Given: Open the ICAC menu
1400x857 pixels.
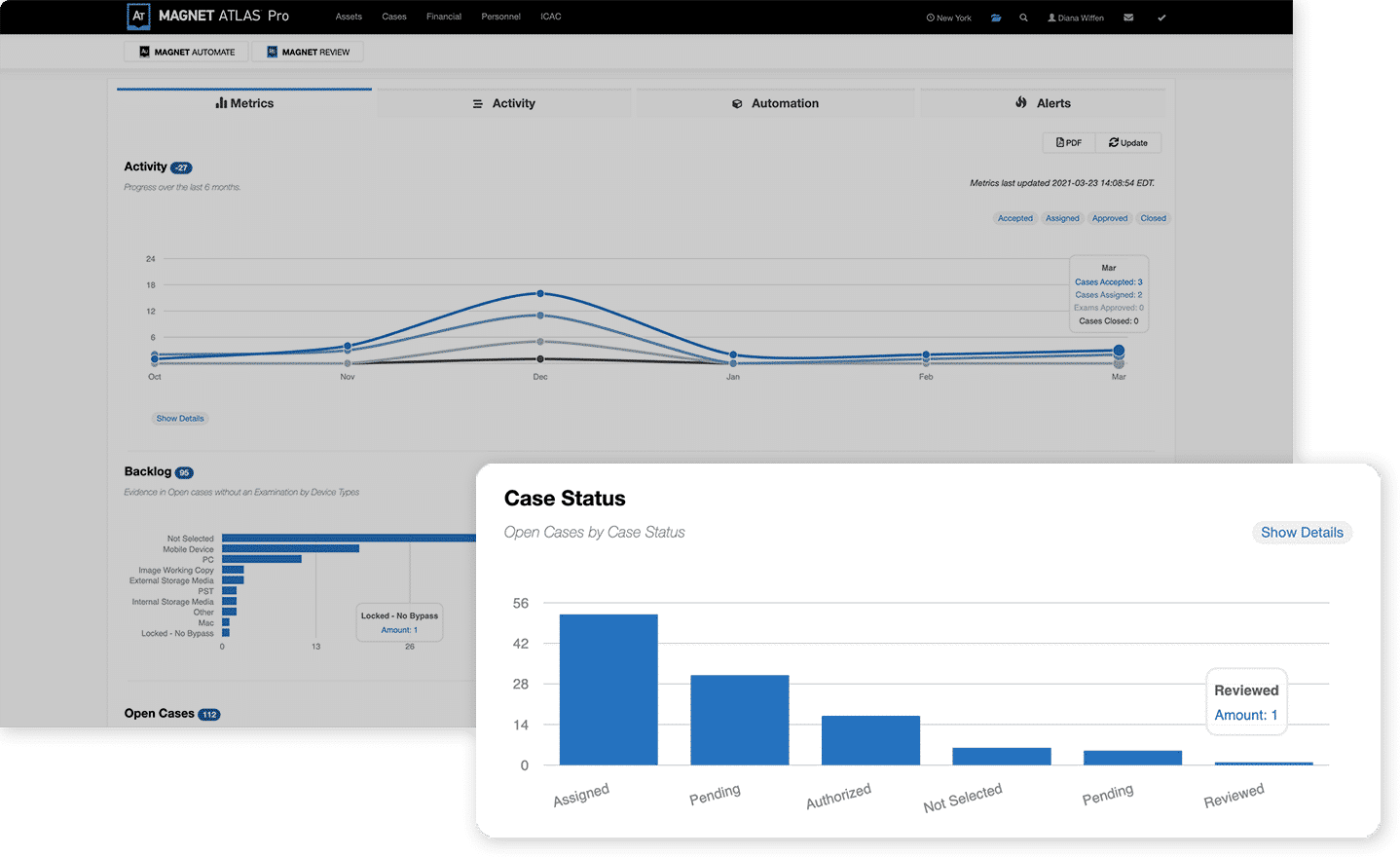Looking at the screenshot, I should coord(551,17).
